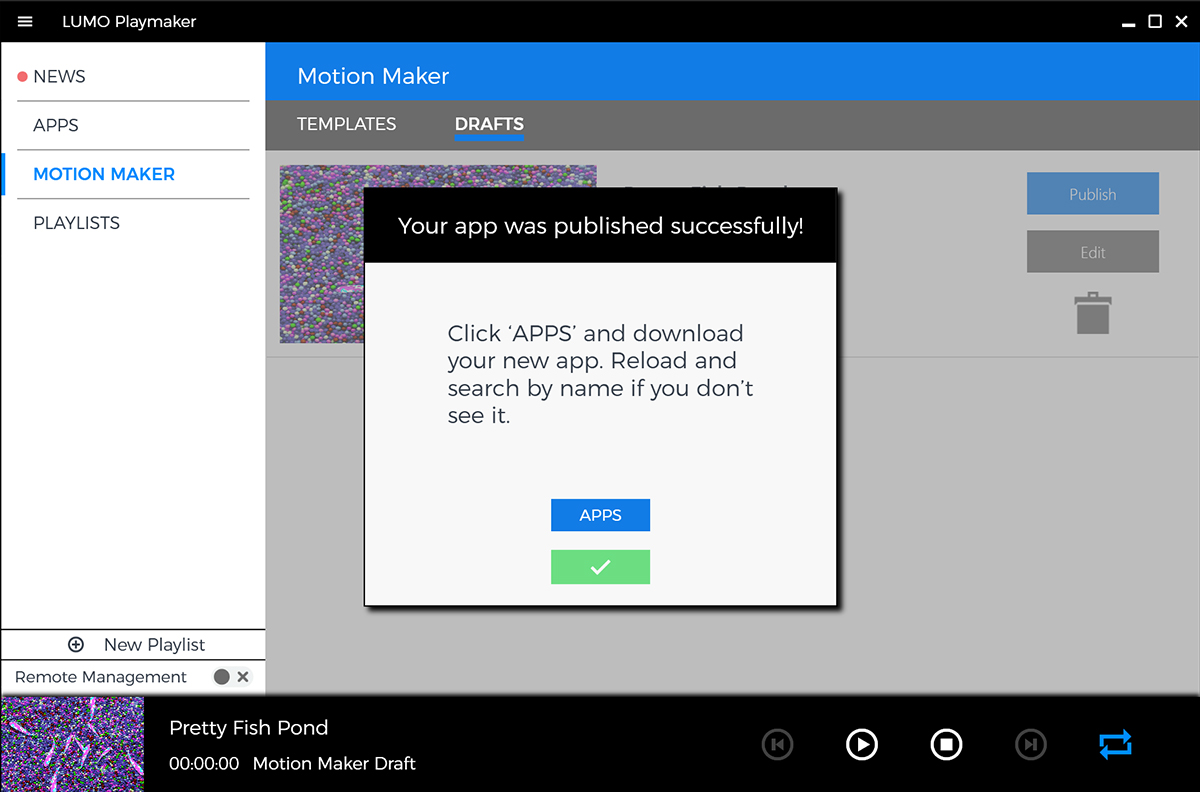Click the trash can delete icon
Viewport: 1200px width, 792px height.
tap(1093, 313)
